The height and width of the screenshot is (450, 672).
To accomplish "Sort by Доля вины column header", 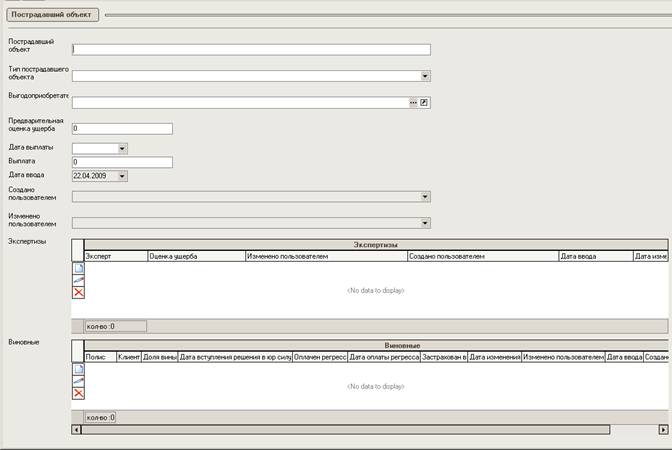I will pos(160,356).
